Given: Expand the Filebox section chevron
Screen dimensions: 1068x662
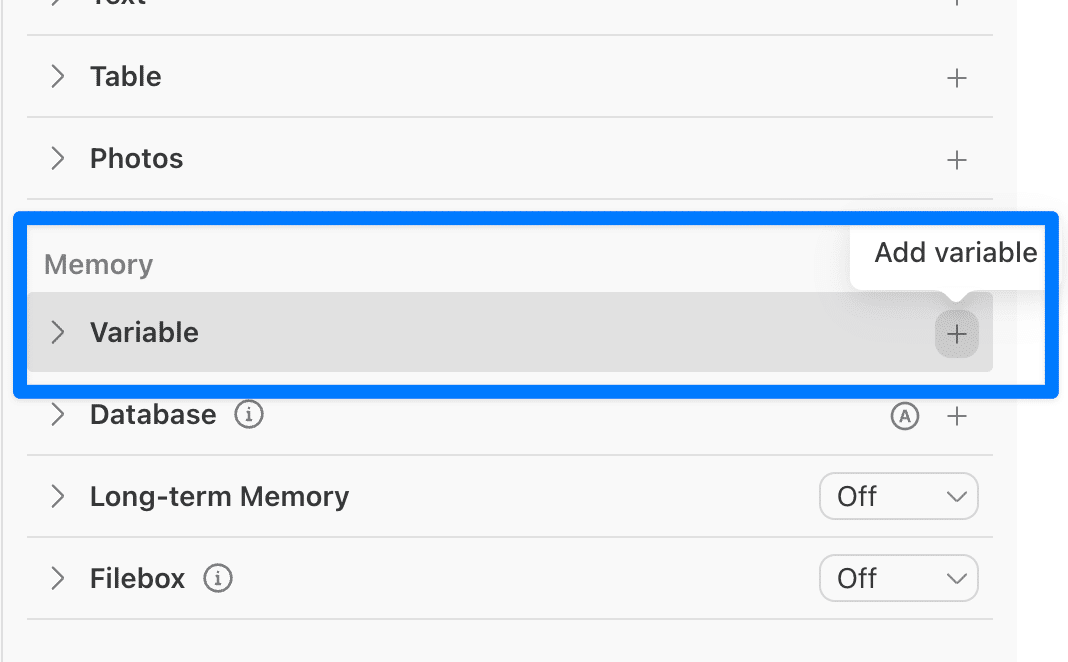Looking at the screenshot, I should (58, 579).
